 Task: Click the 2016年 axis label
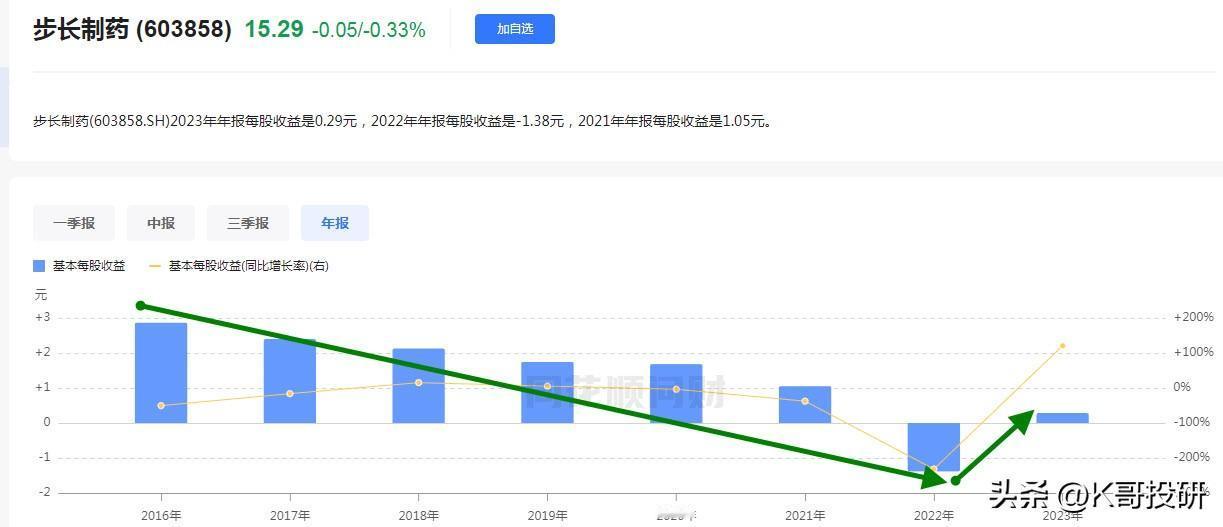[161, 516]
